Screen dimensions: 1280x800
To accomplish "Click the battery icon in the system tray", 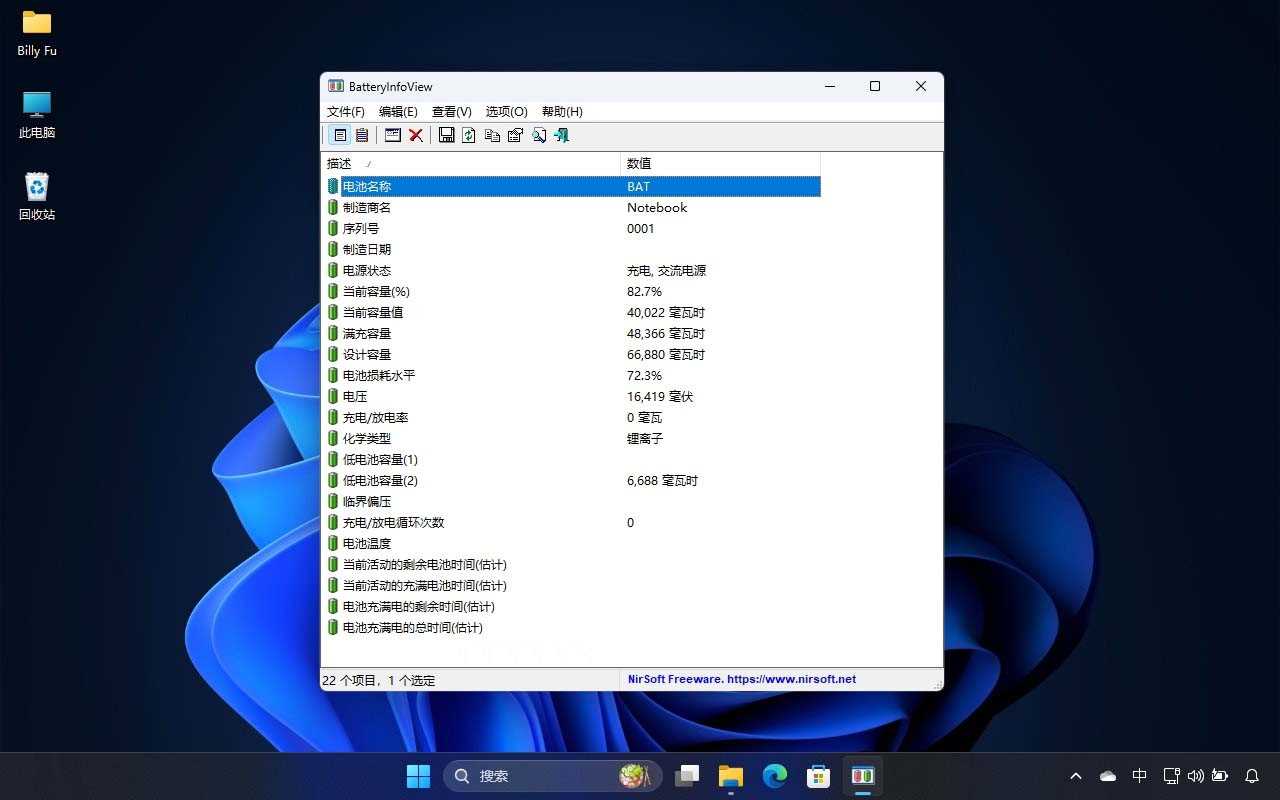I will (1220, 775).
